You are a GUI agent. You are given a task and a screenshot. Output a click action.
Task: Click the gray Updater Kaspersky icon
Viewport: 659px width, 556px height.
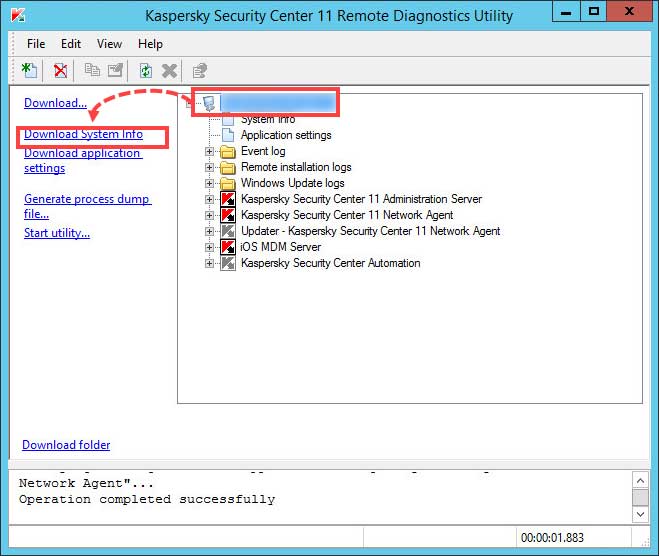pos(228,231)
